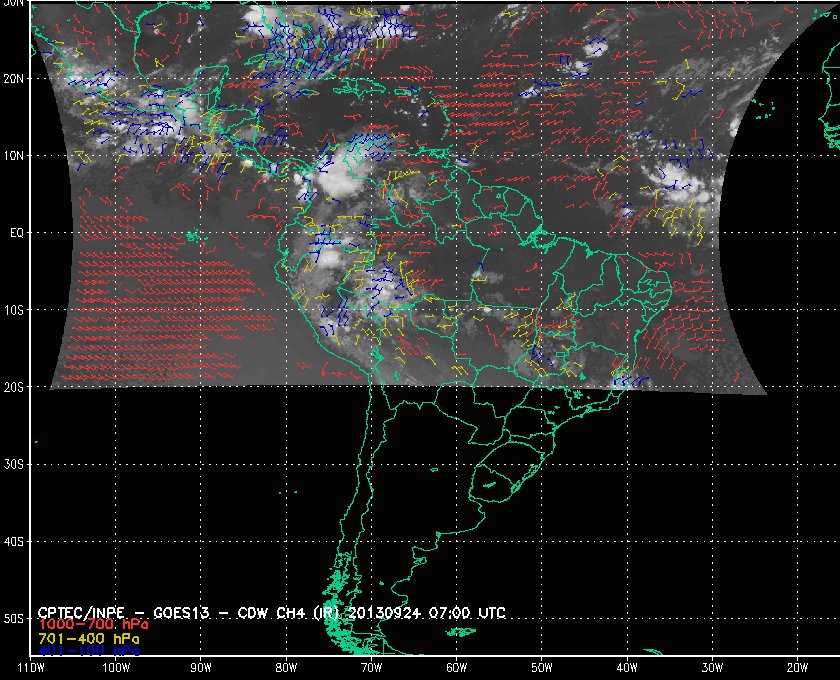Click the 20S latitude label
Screen dimensions: 840x680
click(x=14, y=387)
